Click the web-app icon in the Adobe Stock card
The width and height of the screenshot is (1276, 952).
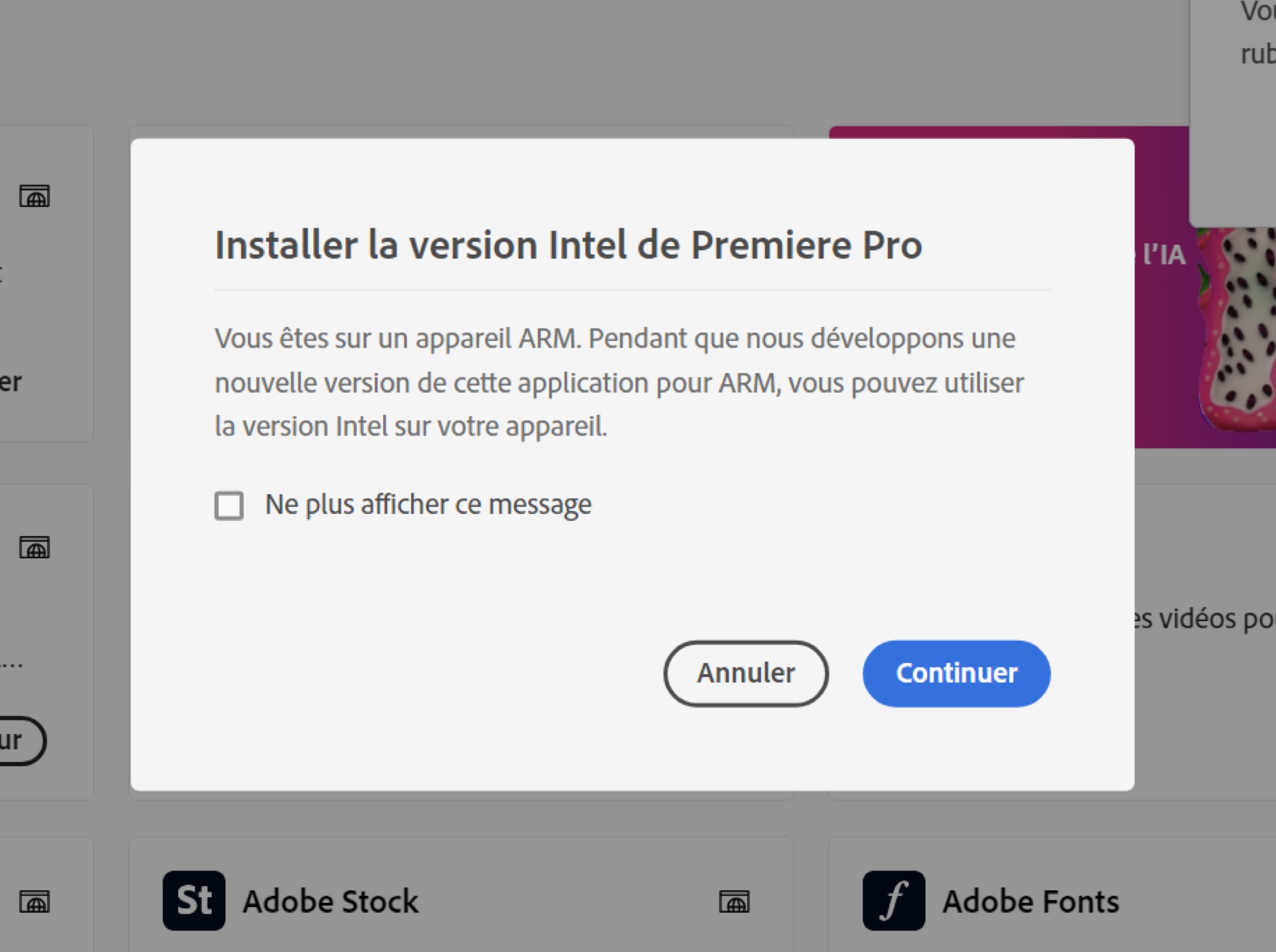click(x=734, y=901)
